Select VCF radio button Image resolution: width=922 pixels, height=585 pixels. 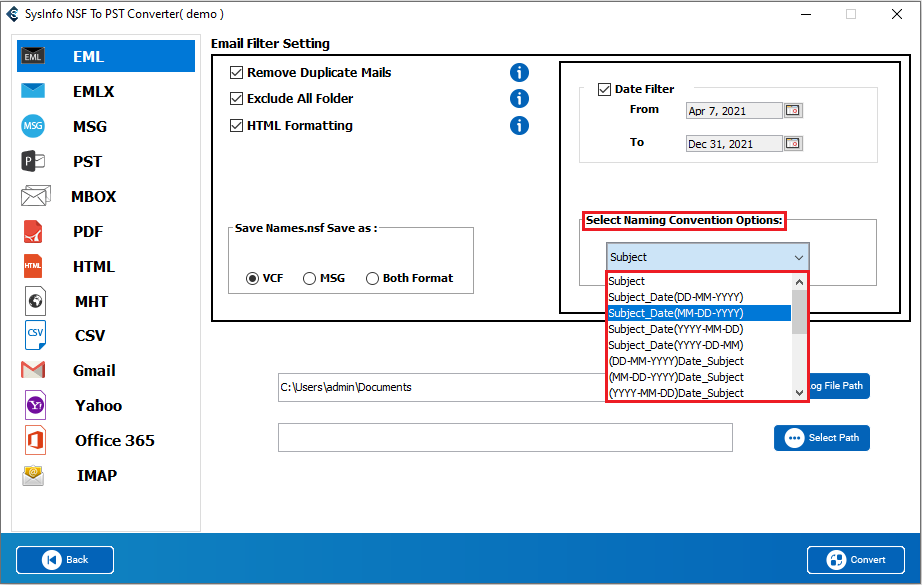pos(252,278)
